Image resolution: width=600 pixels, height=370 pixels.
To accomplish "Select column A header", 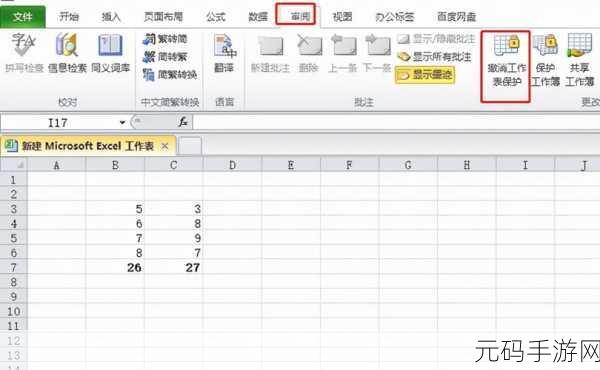I will coord(57,165).
